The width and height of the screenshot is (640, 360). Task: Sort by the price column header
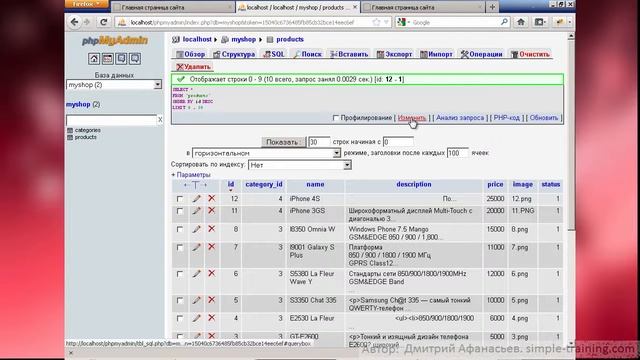pos(495,184)
